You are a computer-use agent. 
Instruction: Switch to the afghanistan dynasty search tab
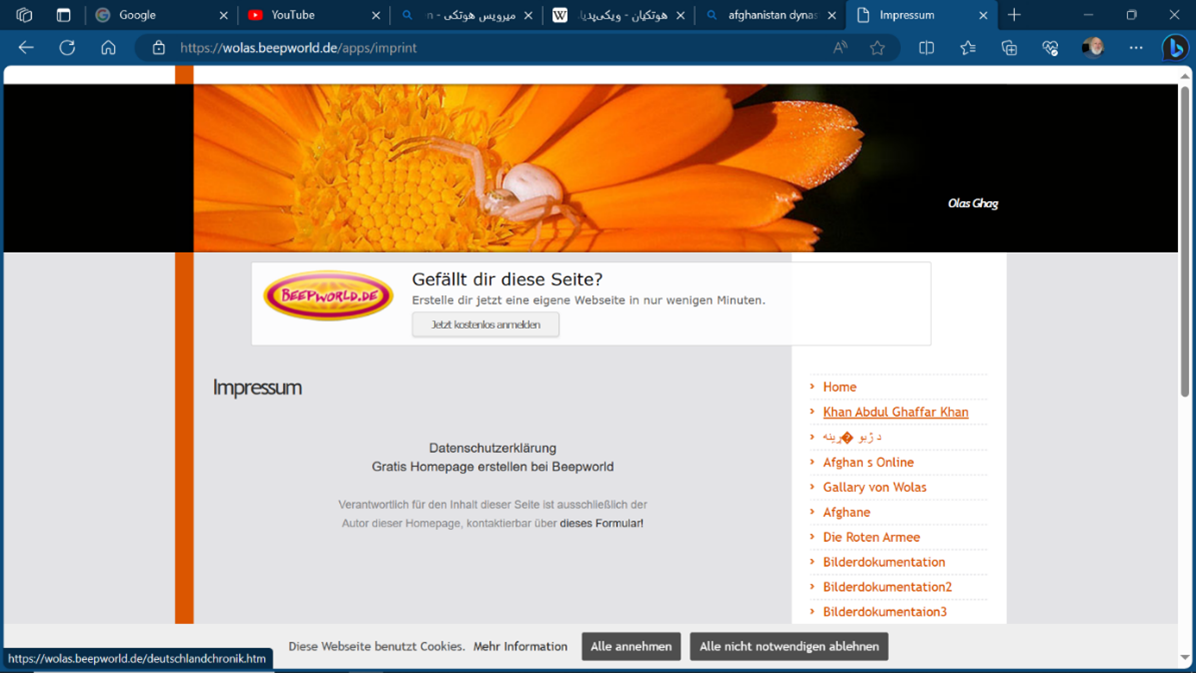pos(770,15)
